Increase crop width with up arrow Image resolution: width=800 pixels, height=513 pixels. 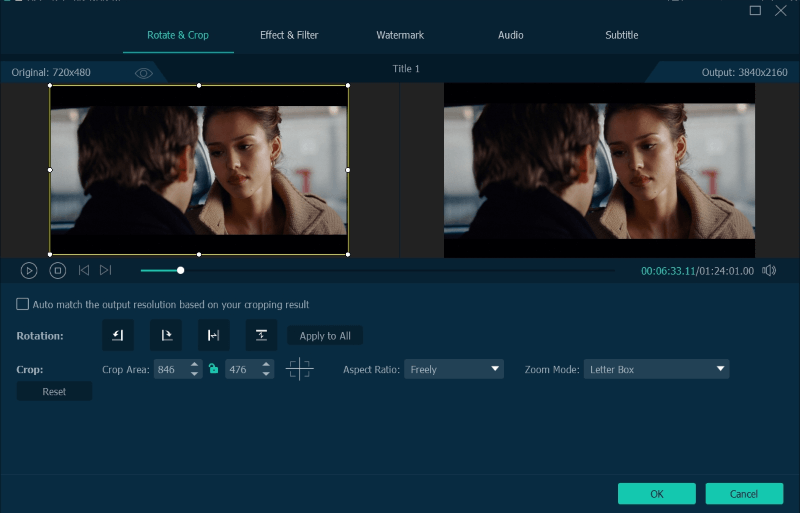tap(194, 364)
